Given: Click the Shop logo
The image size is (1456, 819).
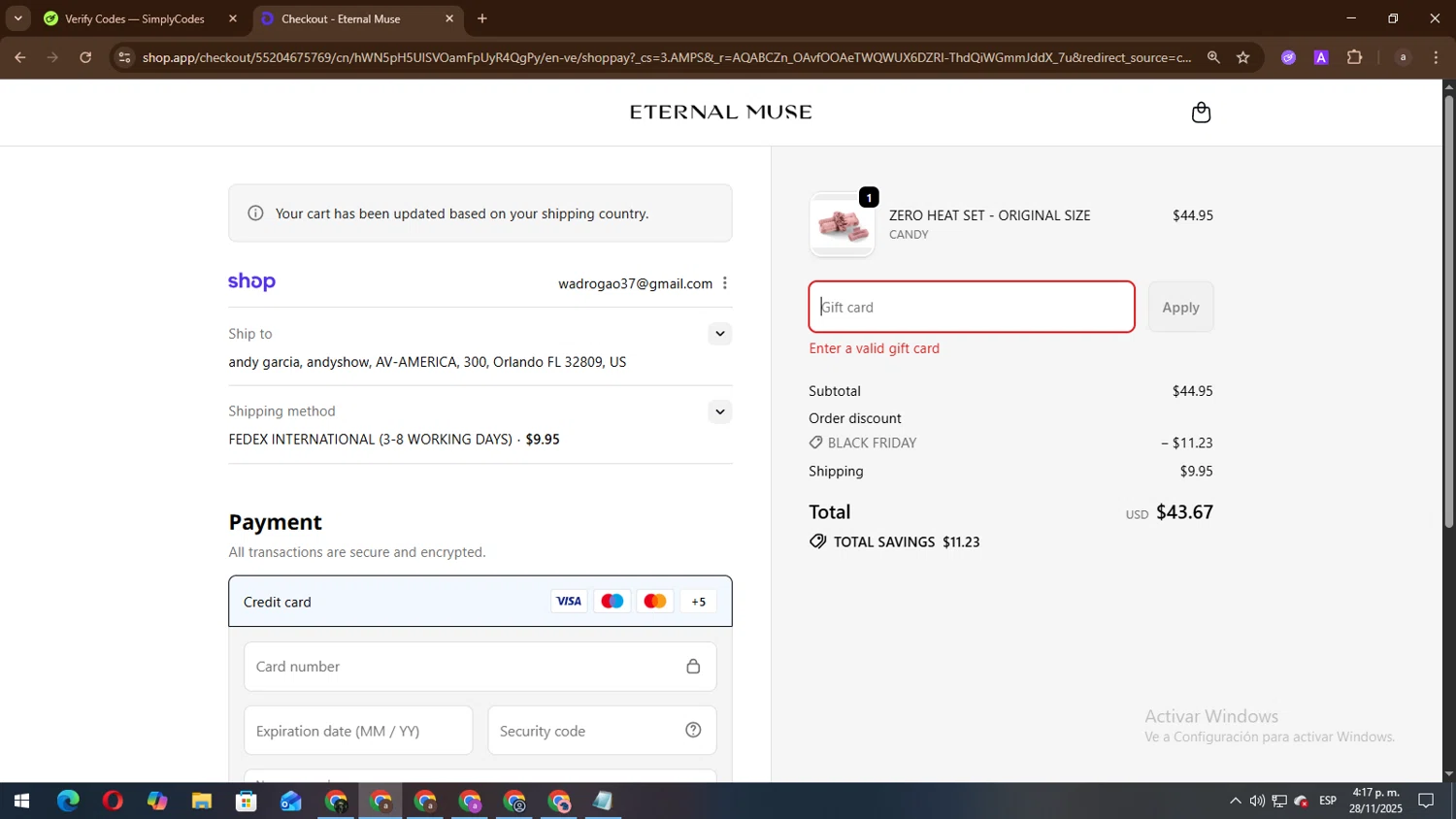Looking at the screenshot, I should click(x=251, y=282).
